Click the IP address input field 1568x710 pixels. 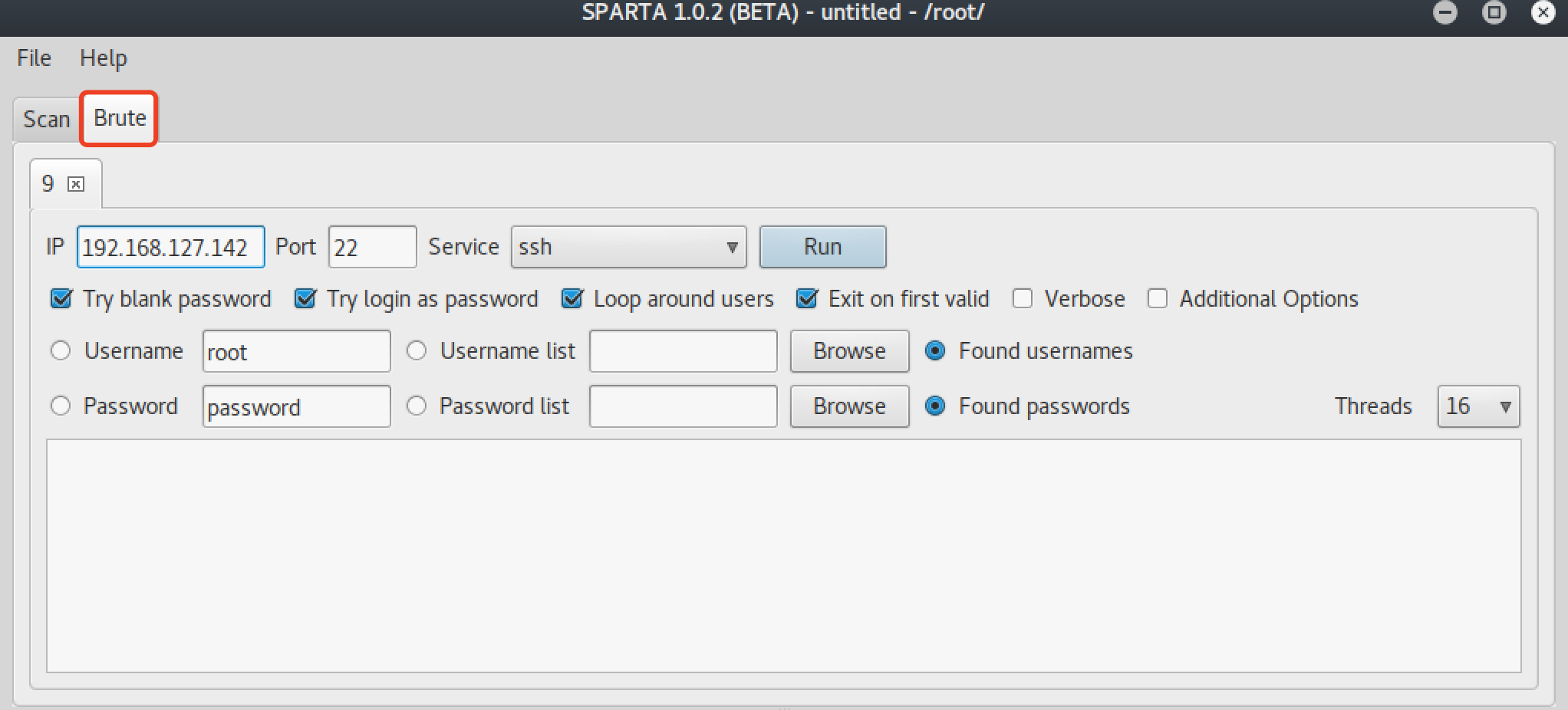(170, 247)
